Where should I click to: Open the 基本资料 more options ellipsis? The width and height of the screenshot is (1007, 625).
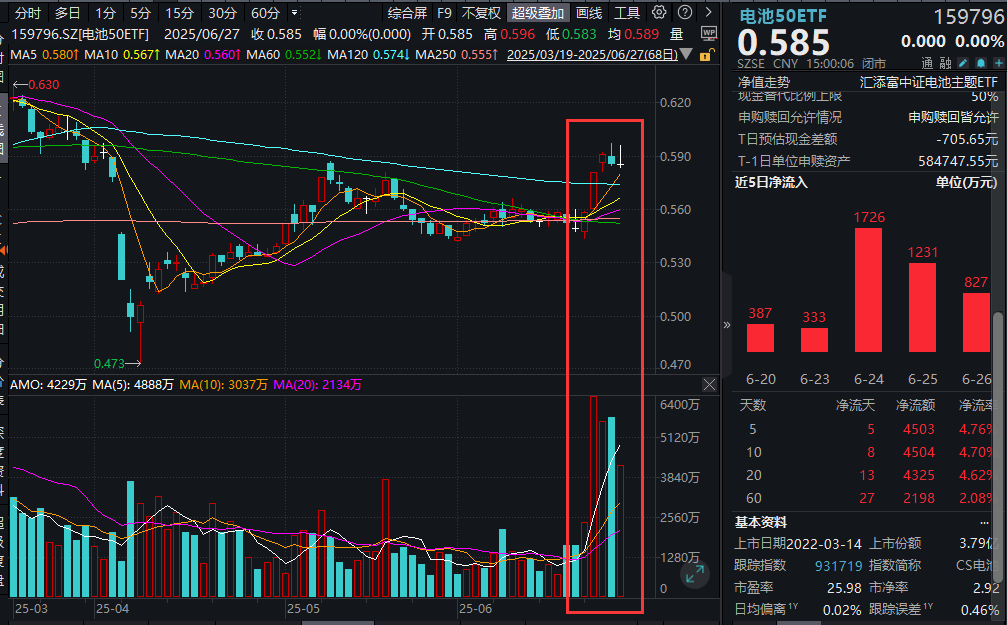pos(985,522)
